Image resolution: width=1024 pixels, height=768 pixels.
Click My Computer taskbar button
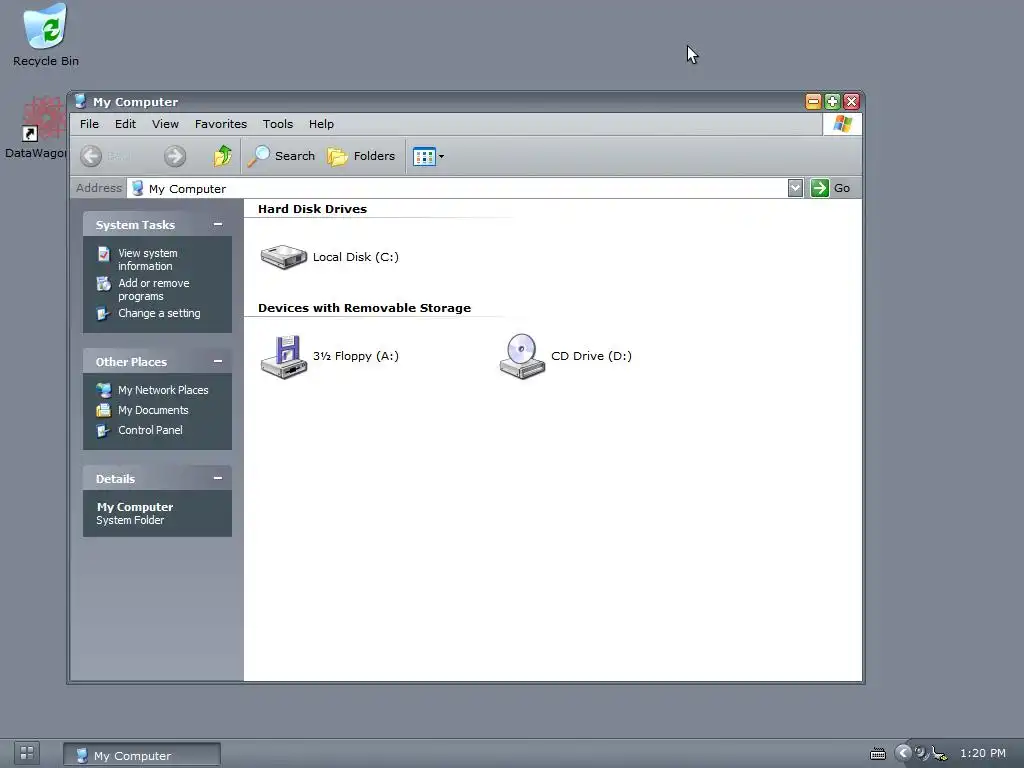(142, 755)
